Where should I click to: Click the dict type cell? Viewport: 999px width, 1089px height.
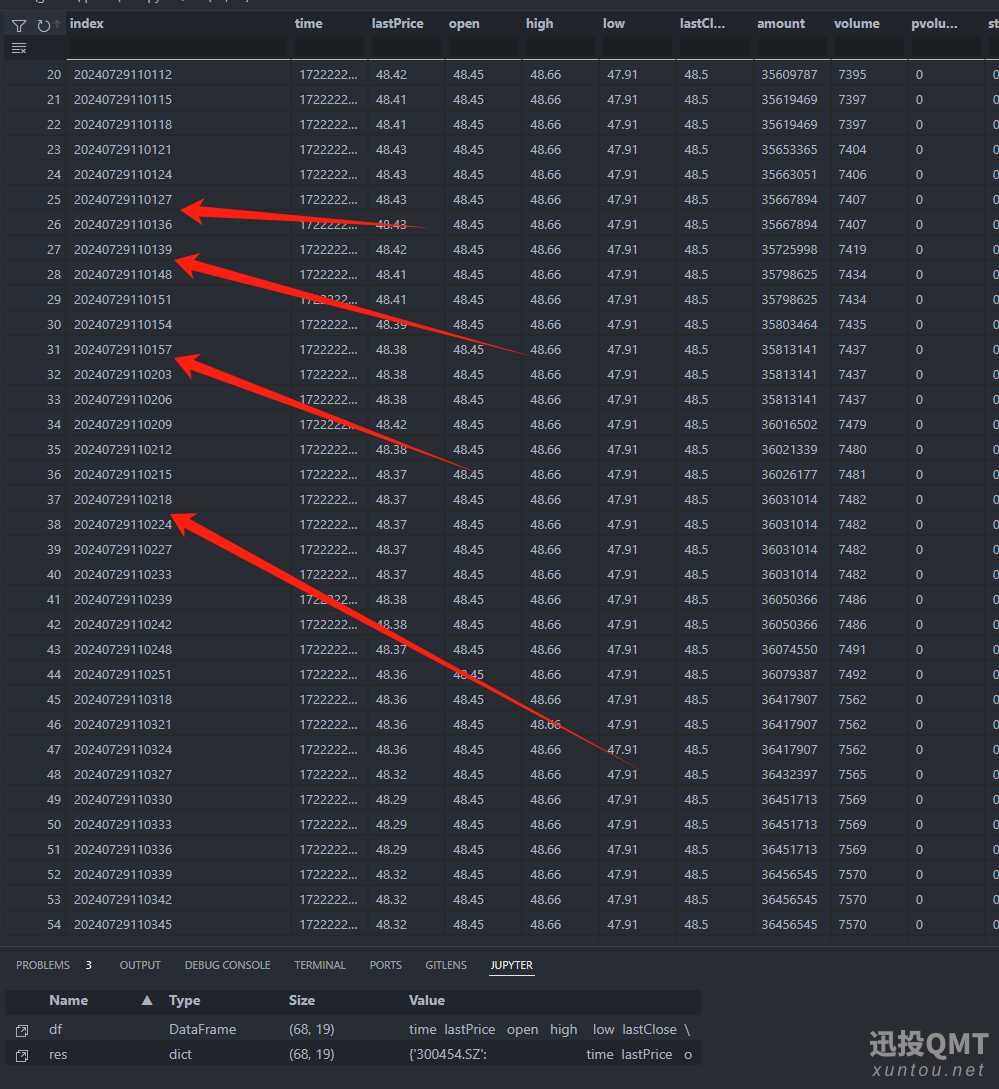click(180, 1054)
